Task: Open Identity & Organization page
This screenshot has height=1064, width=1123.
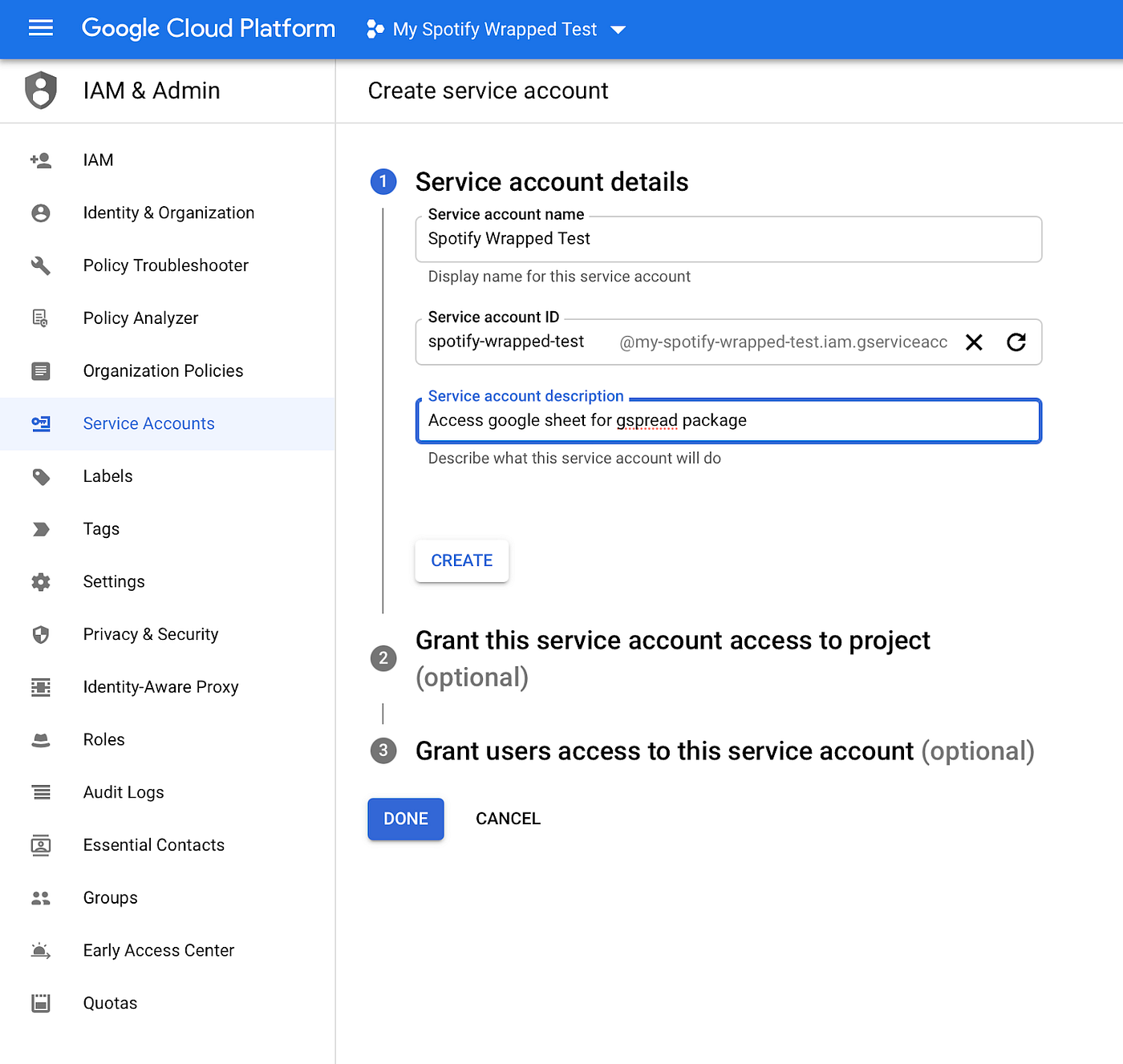Action: coord(167,213)
